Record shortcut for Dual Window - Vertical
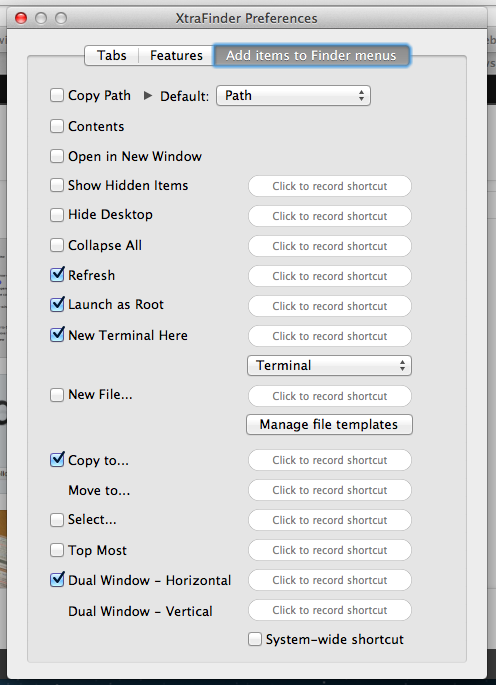The image size is (496, 685). coord(330,610)
